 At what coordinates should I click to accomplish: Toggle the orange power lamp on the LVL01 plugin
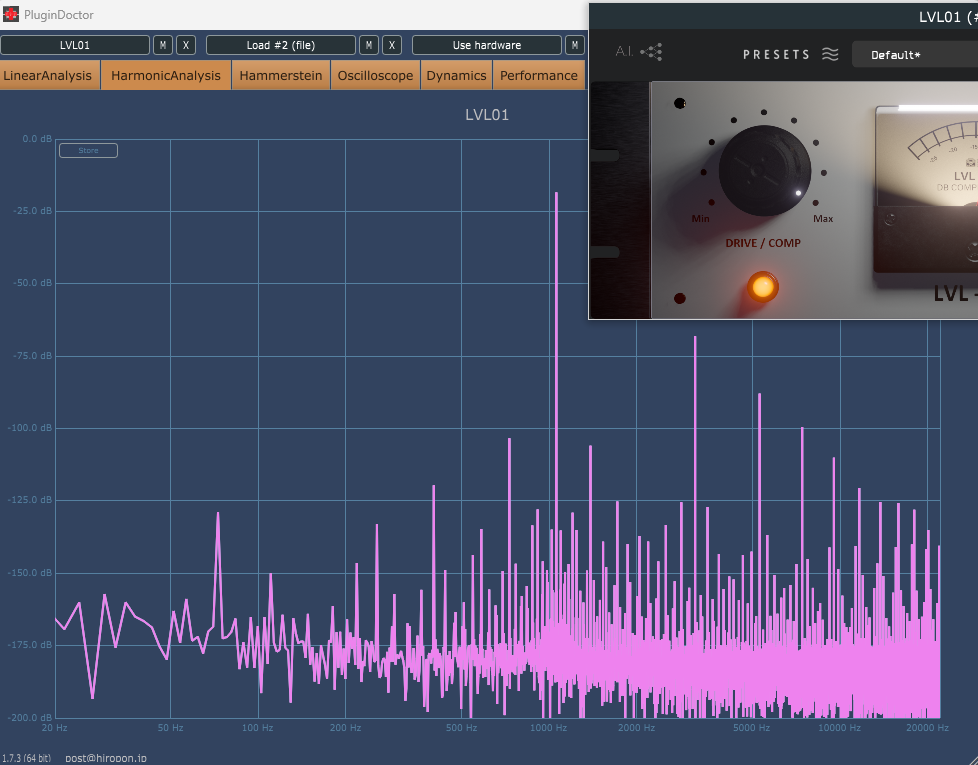point(762,287)
